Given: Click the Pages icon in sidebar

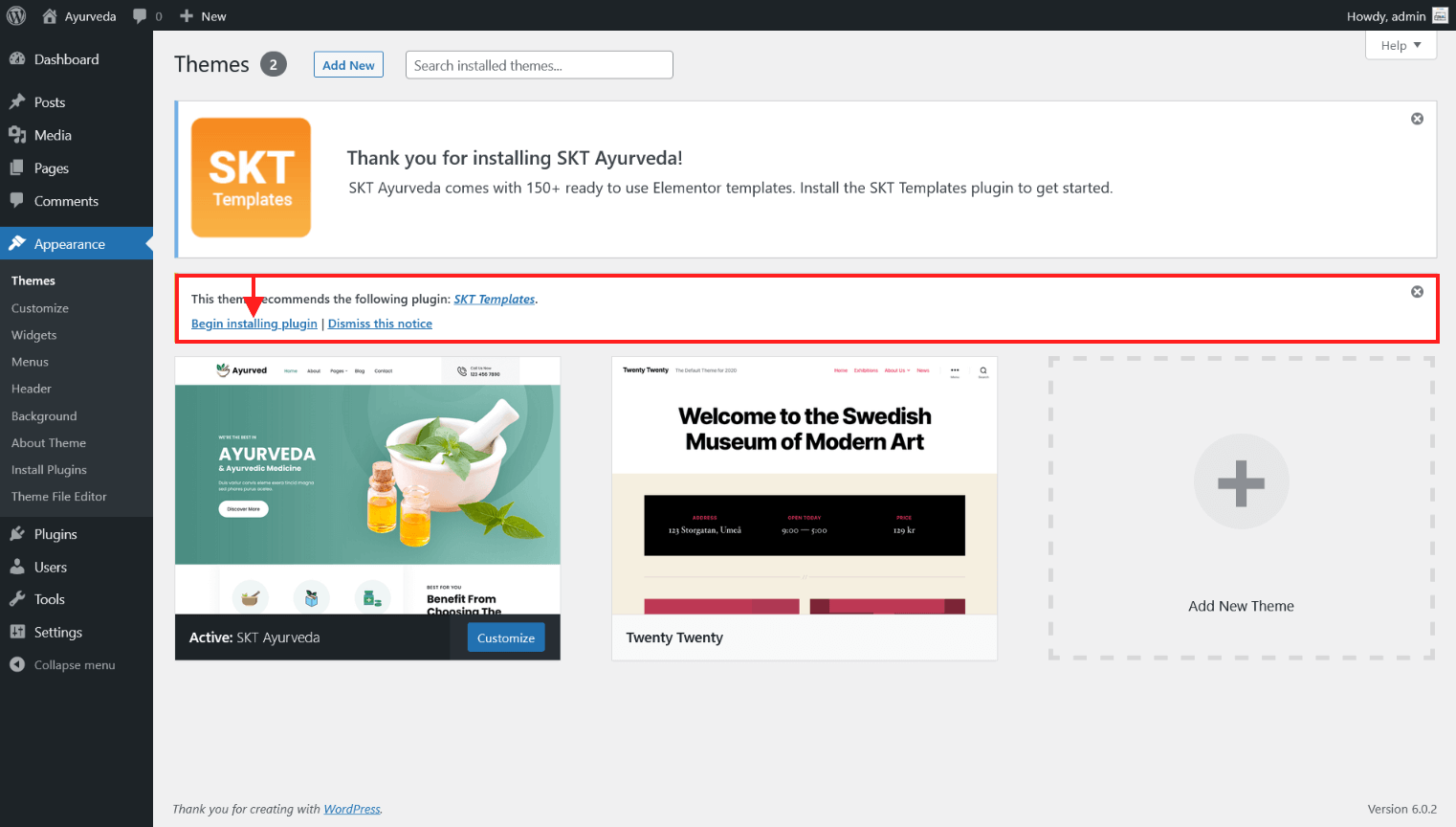Looking at the screenshot, I should click(x=17, y=168).
